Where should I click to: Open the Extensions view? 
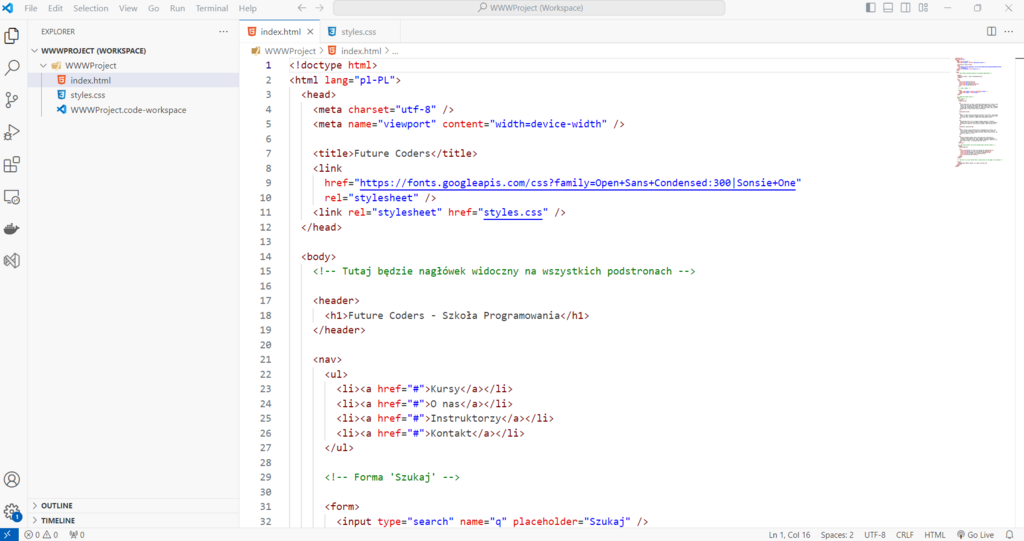pos(13,164)
